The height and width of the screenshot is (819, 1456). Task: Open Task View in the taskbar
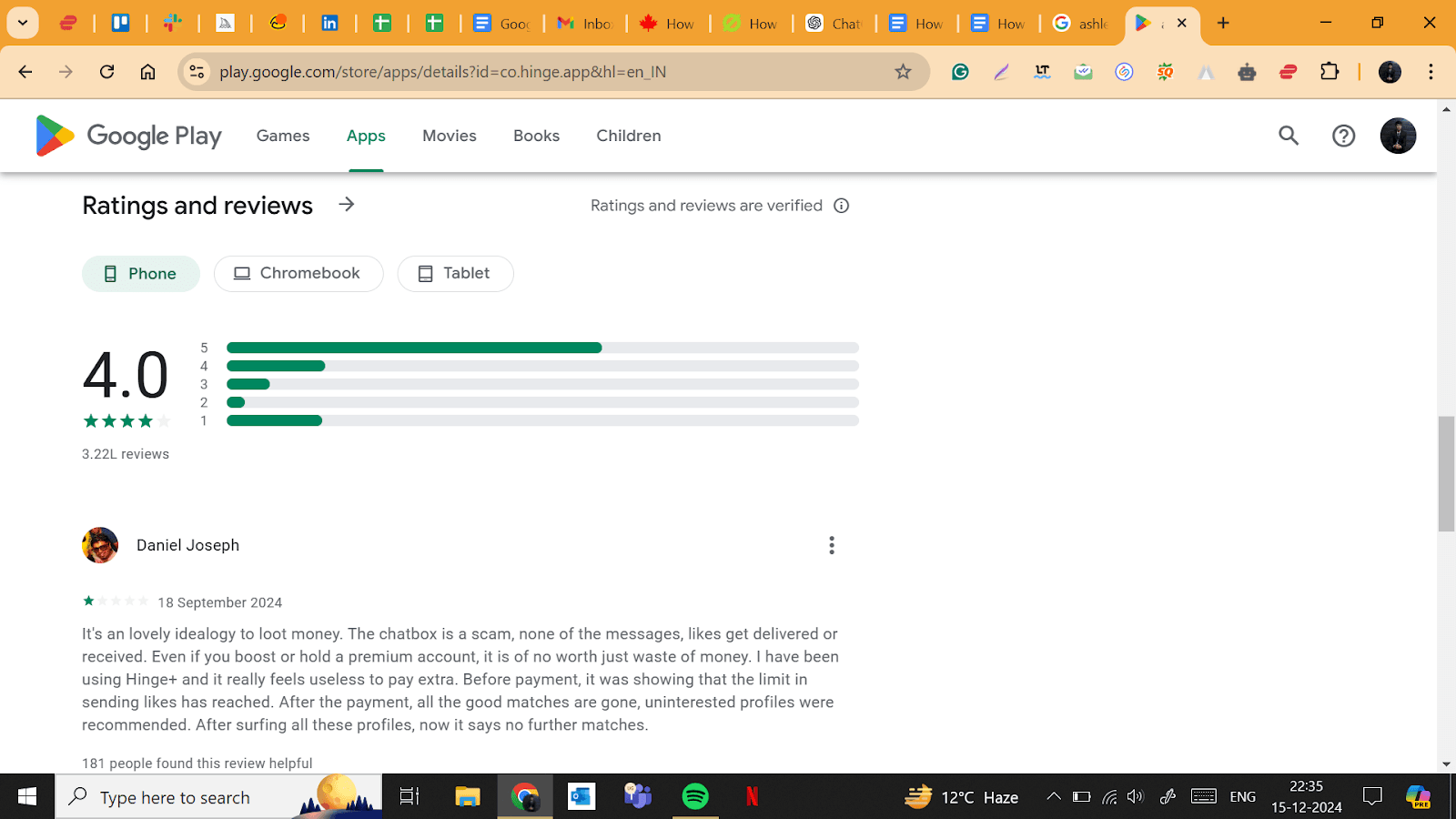pyautogui.click(x=409, y=797)
